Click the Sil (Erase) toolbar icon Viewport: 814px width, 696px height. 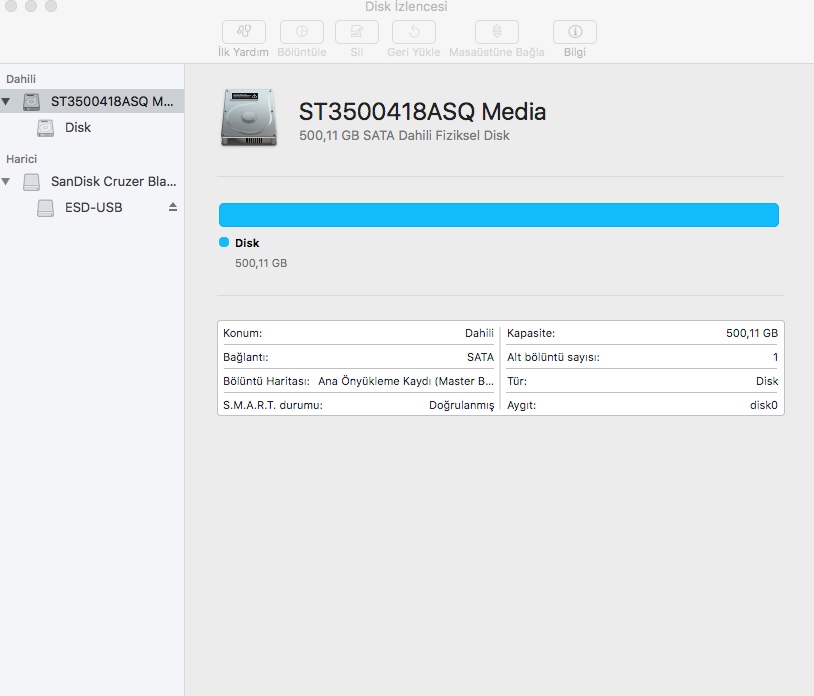[356, 32]
